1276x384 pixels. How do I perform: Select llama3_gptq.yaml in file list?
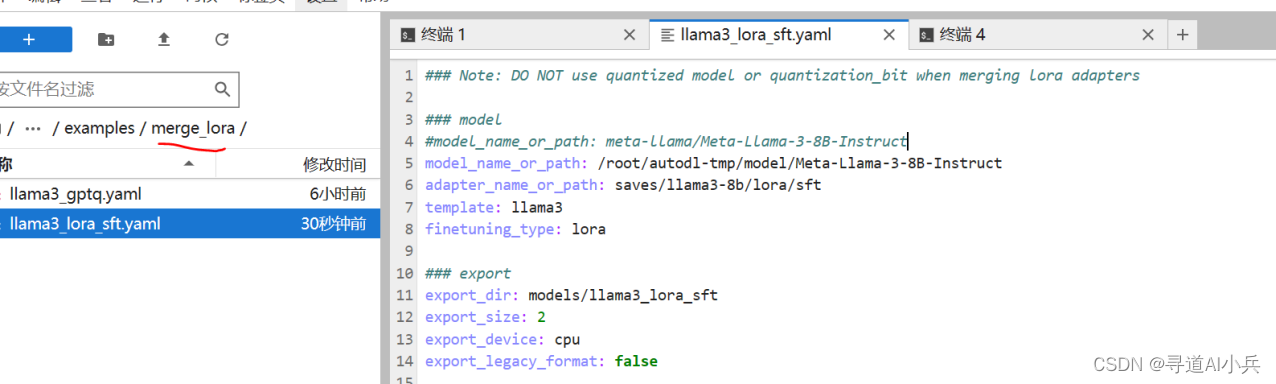coord(190,194)
